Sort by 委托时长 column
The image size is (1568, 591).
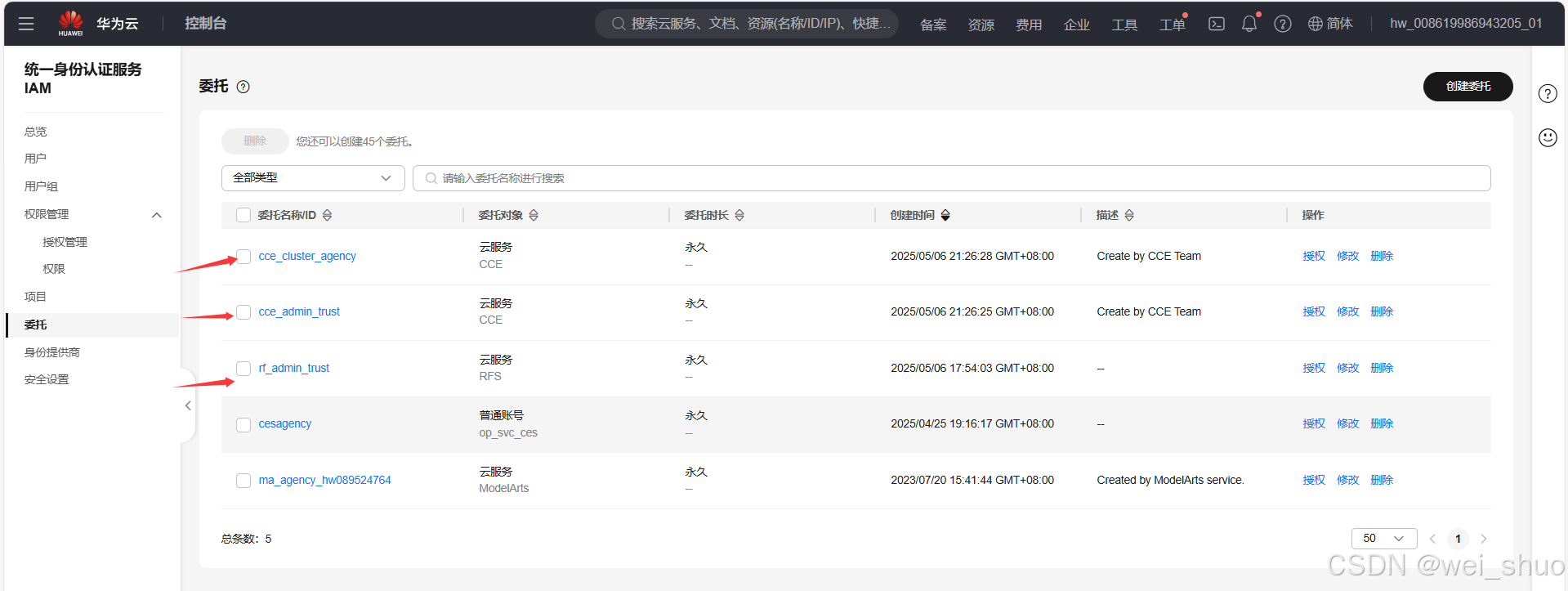(739, 215)
